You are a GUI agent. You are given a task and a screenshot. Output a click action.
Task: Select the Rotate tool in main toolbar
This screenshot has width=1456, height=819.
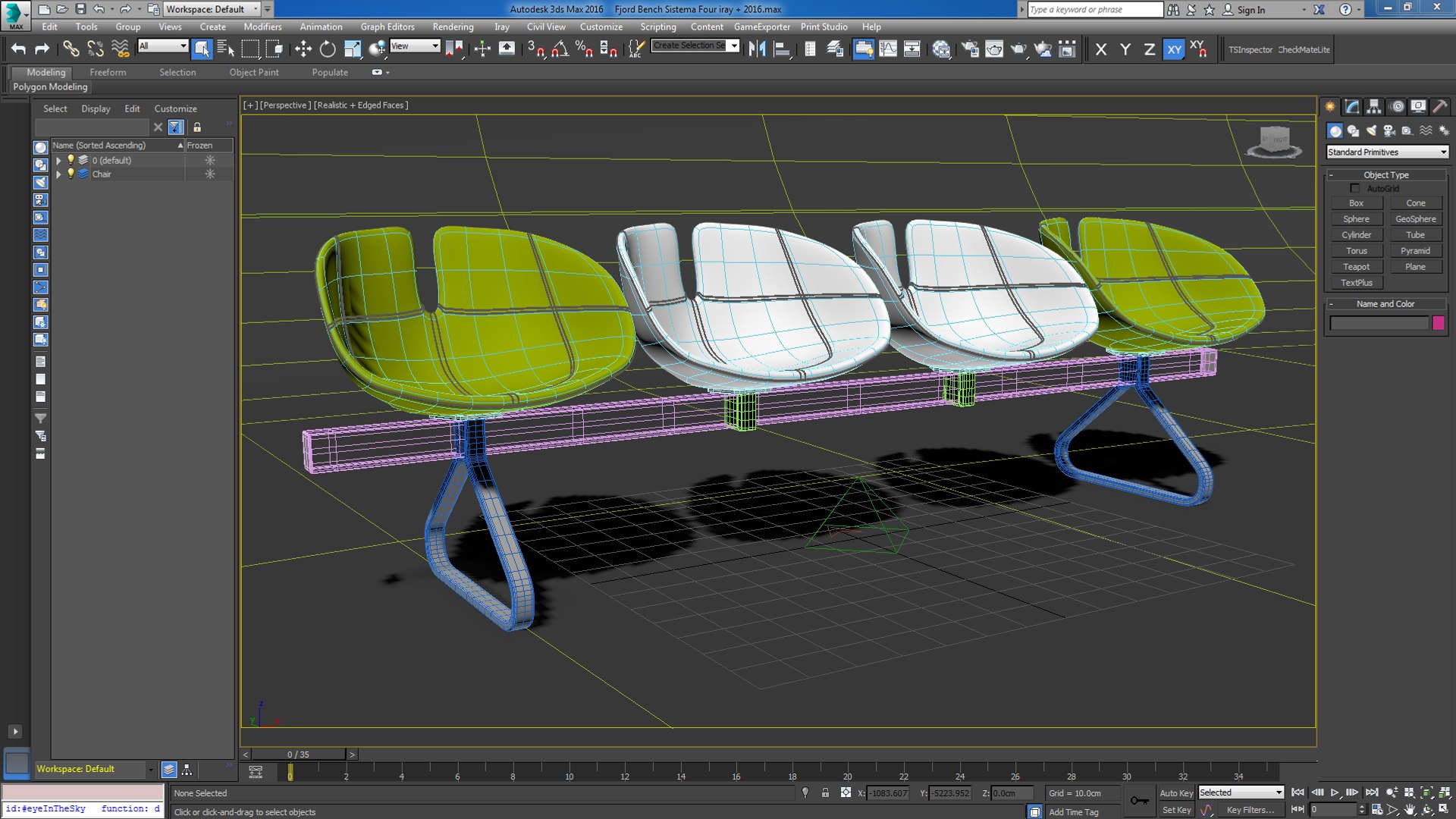[328, 49]
